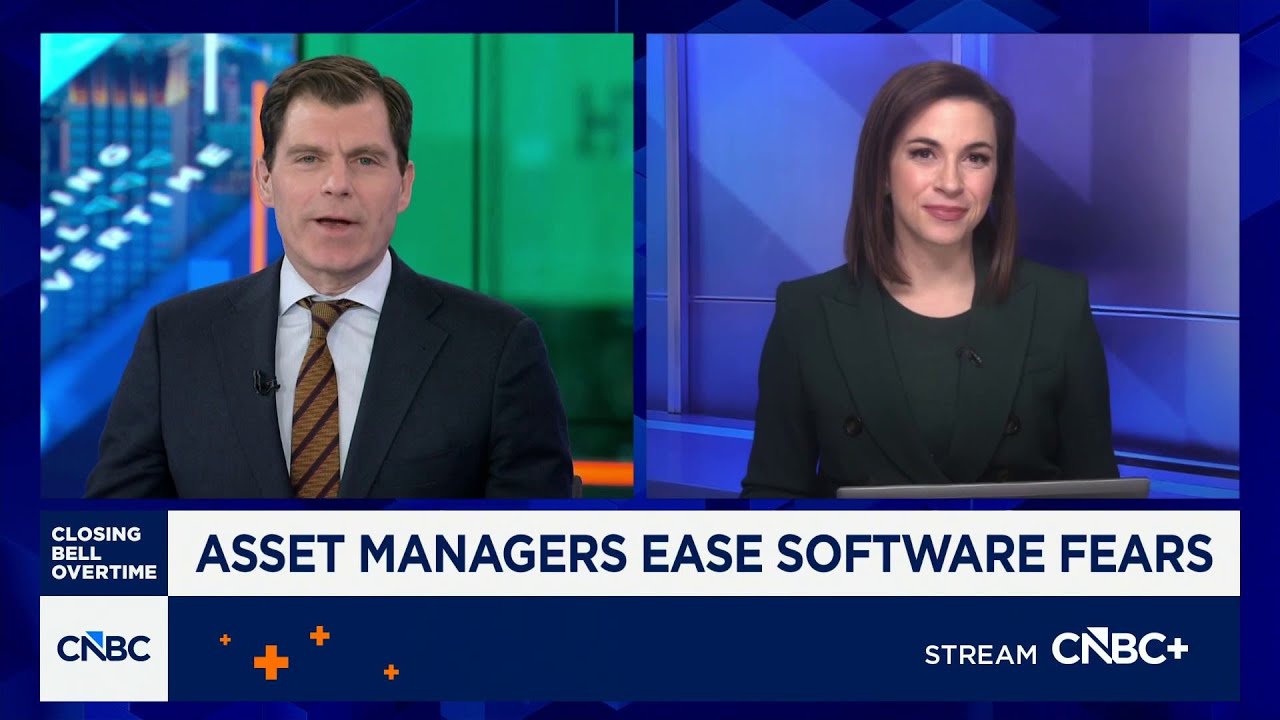Click the lapel microphone on man's jacket
Image resolution: width=1280 pixels, height=720 pixels.
(265, 382)
